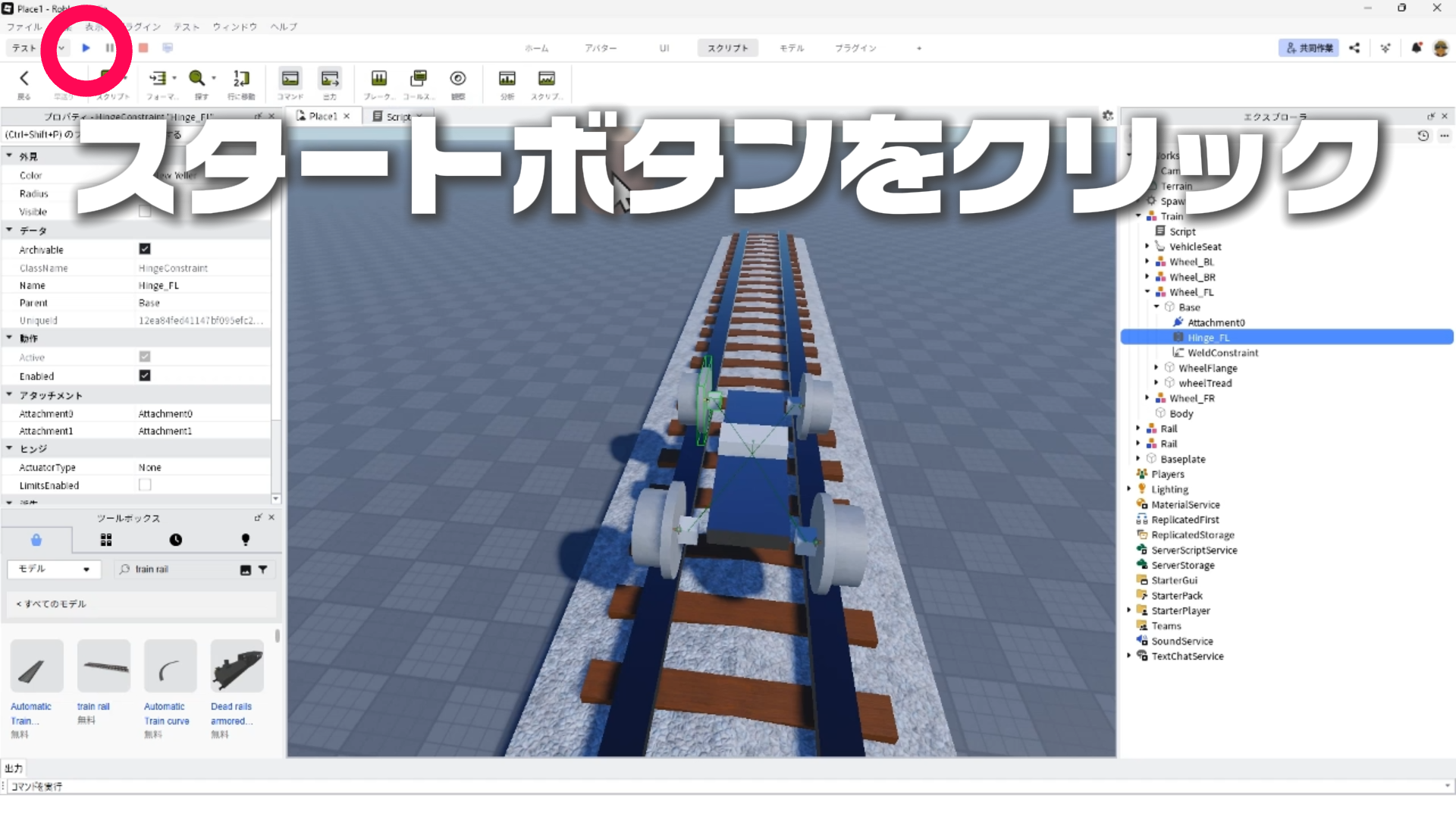Click the red Stop button
This screenshot has height=819, width=1456.
pyautogui.click(x=143, y=48)
